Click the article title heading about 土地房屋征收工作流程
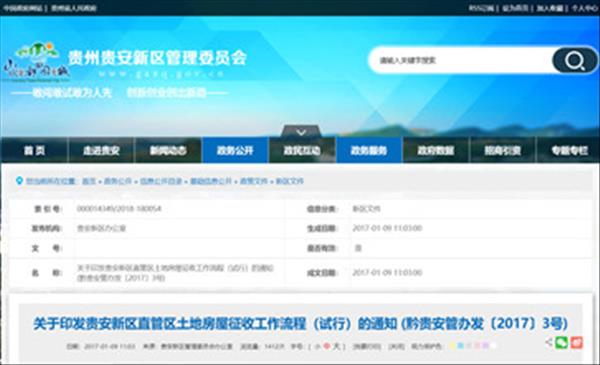Viewport: 600px width, 365px height. pos(300,324)
